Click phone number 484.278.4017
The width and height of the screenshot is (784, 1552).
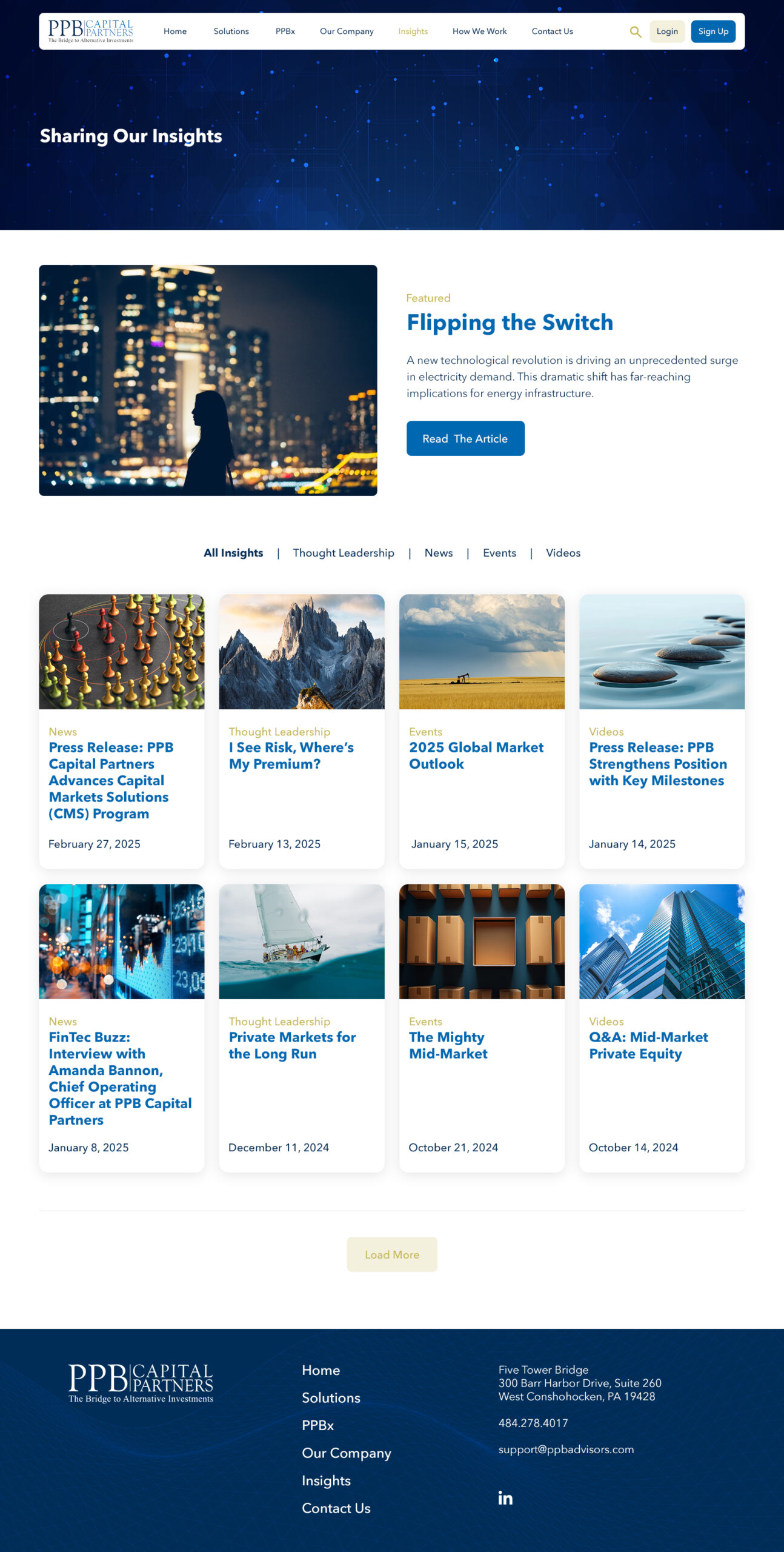pyautogui.click(x=533, y=1423)
